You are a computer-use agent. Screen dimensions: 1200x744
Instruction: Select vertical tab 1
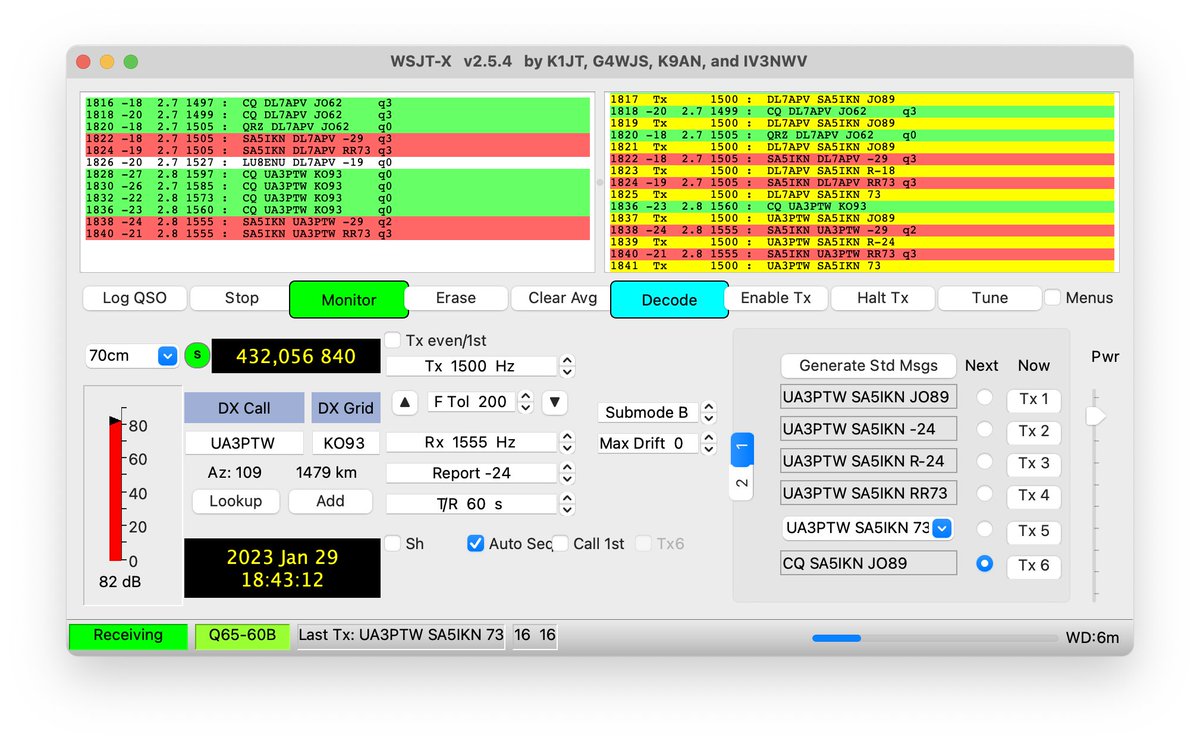[742, 449]
